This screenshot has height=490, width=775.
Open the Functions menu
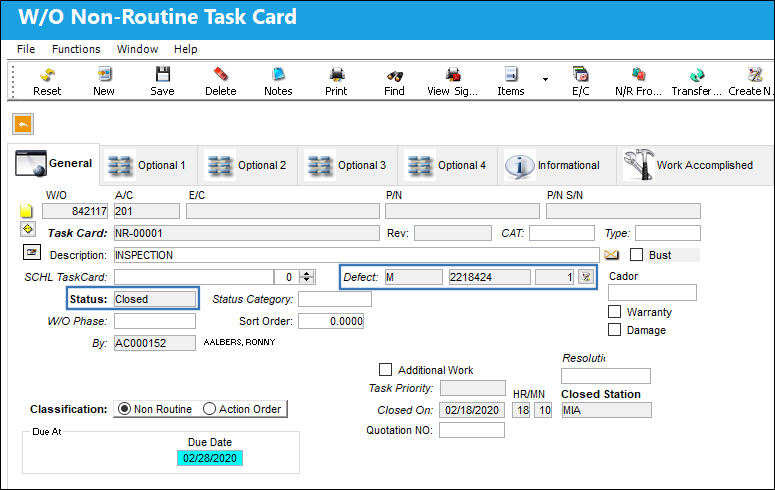click(x=76, y=49)
